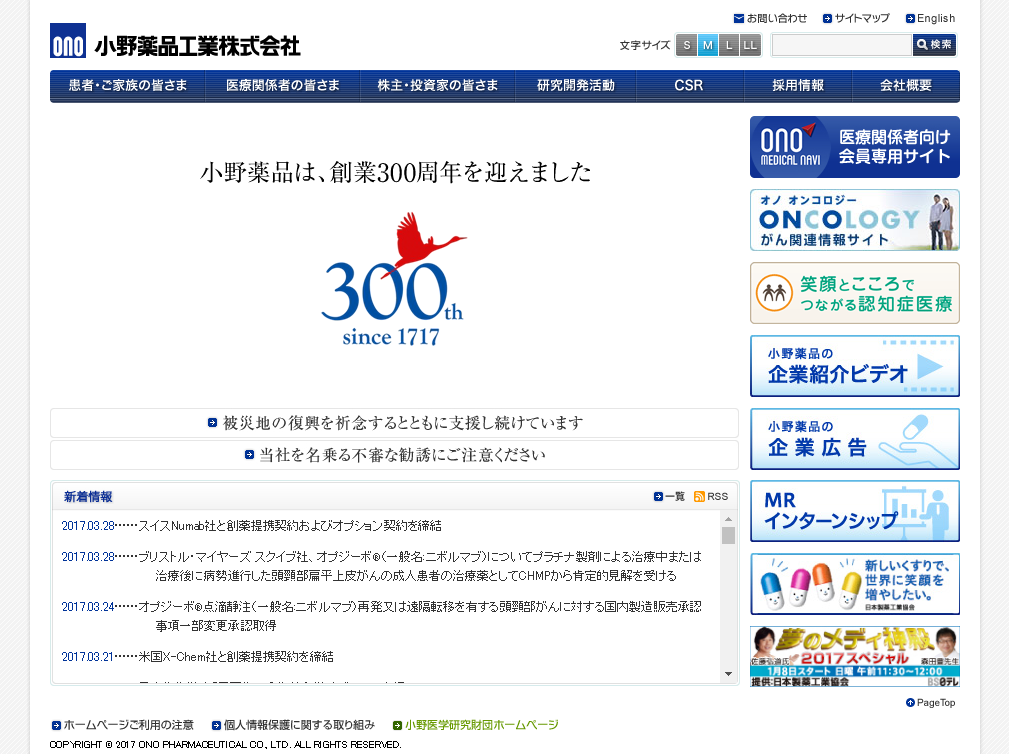Open the 夢のメディ神殿 2017 banner

[855, 657]
